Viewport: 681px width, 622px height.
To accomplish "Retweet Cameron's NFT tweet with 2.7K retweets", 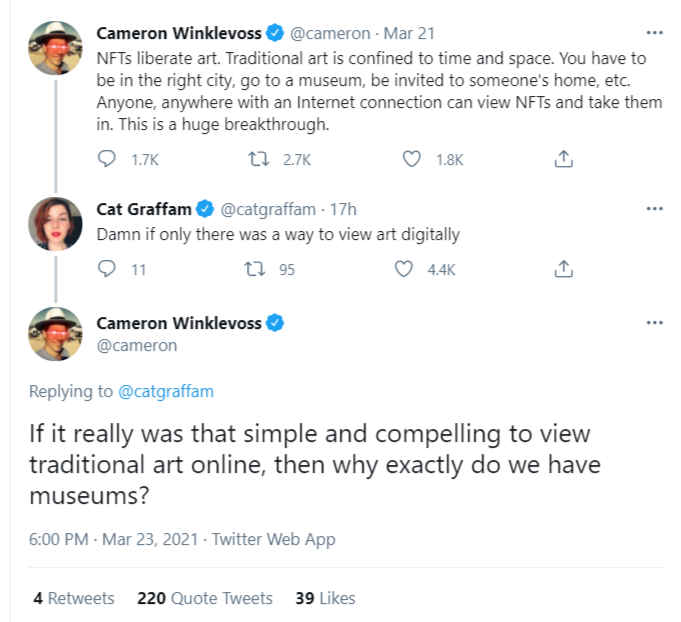I will click(x=256, y=159).
